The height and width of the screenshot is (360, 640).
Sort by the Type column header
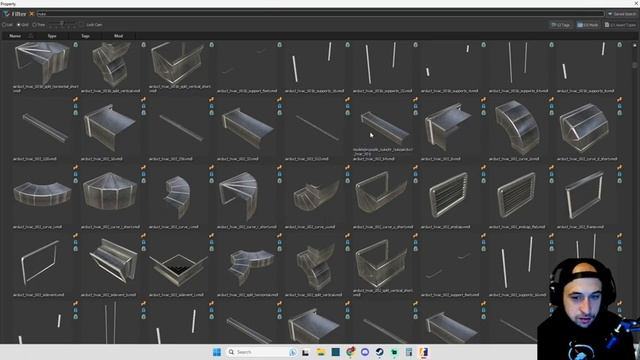click(52, 36)
